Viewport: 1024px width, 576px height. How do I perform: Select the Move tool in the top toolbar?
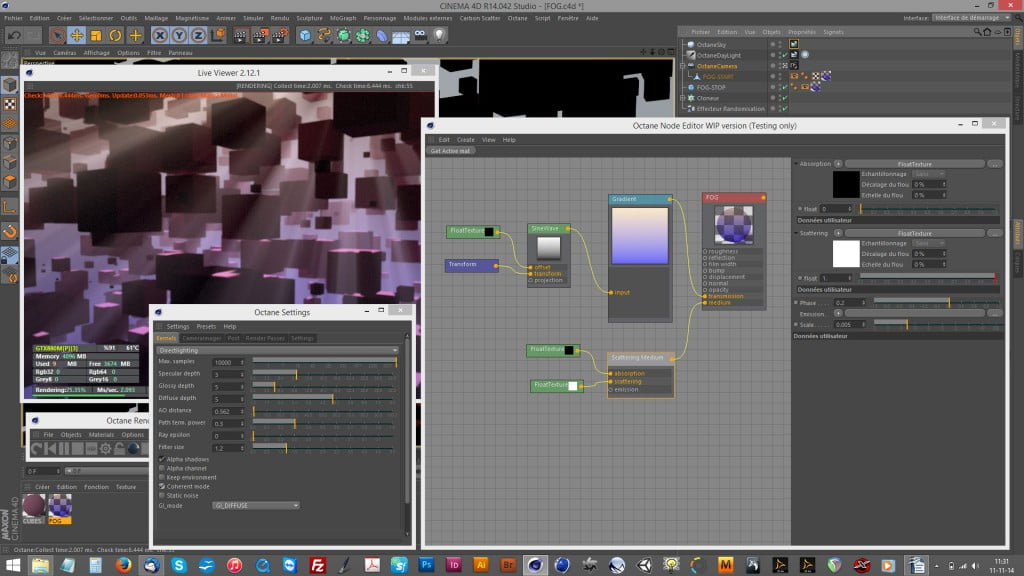[76, 35]
